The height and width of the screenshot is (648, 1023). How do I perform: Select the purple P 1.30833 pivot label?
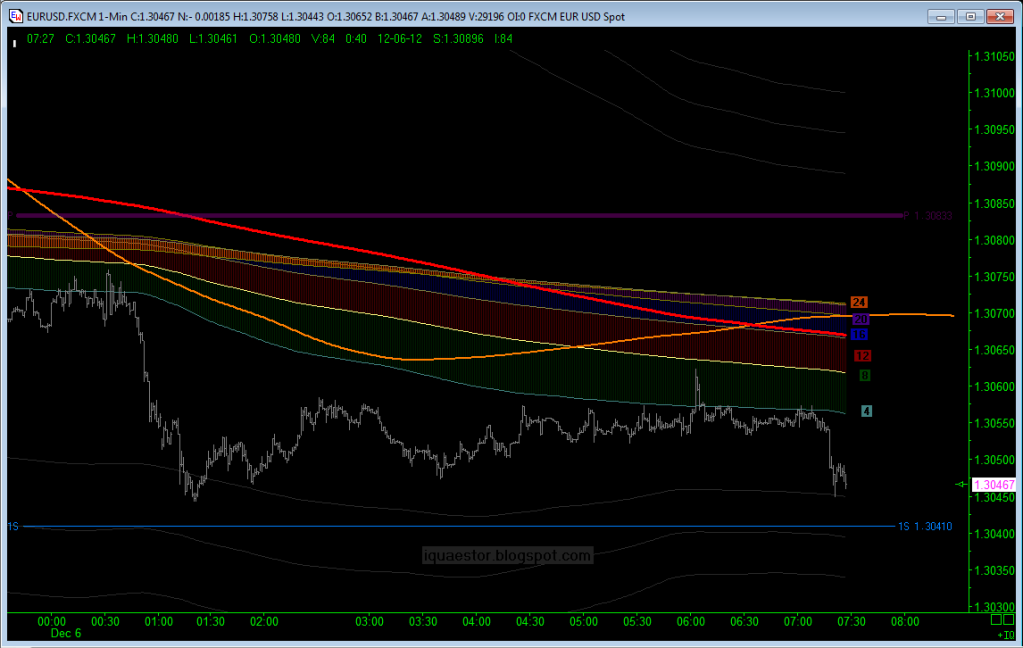[x=926, y=215]
